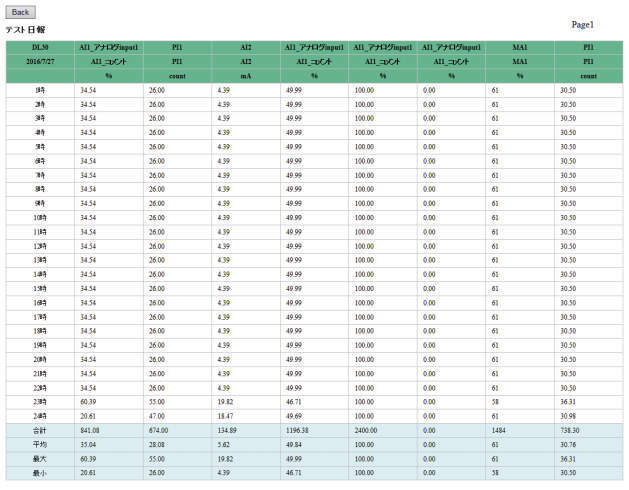Select the mA unit header cell
Image resolution: width=629 pixels, height=490 pixels.
point(246,76)
